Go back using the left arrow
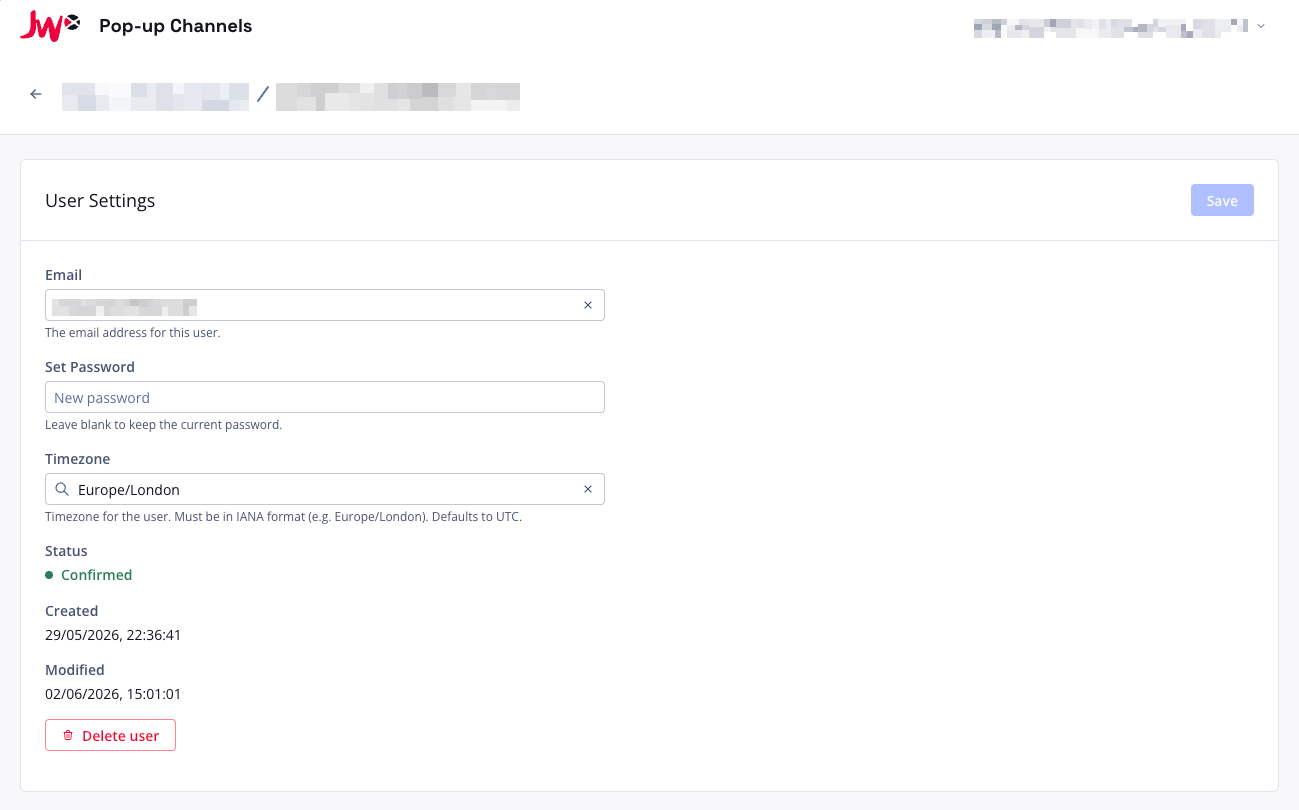The width and height of the screenshot is (1299, 810). click(x=36, y=94)
